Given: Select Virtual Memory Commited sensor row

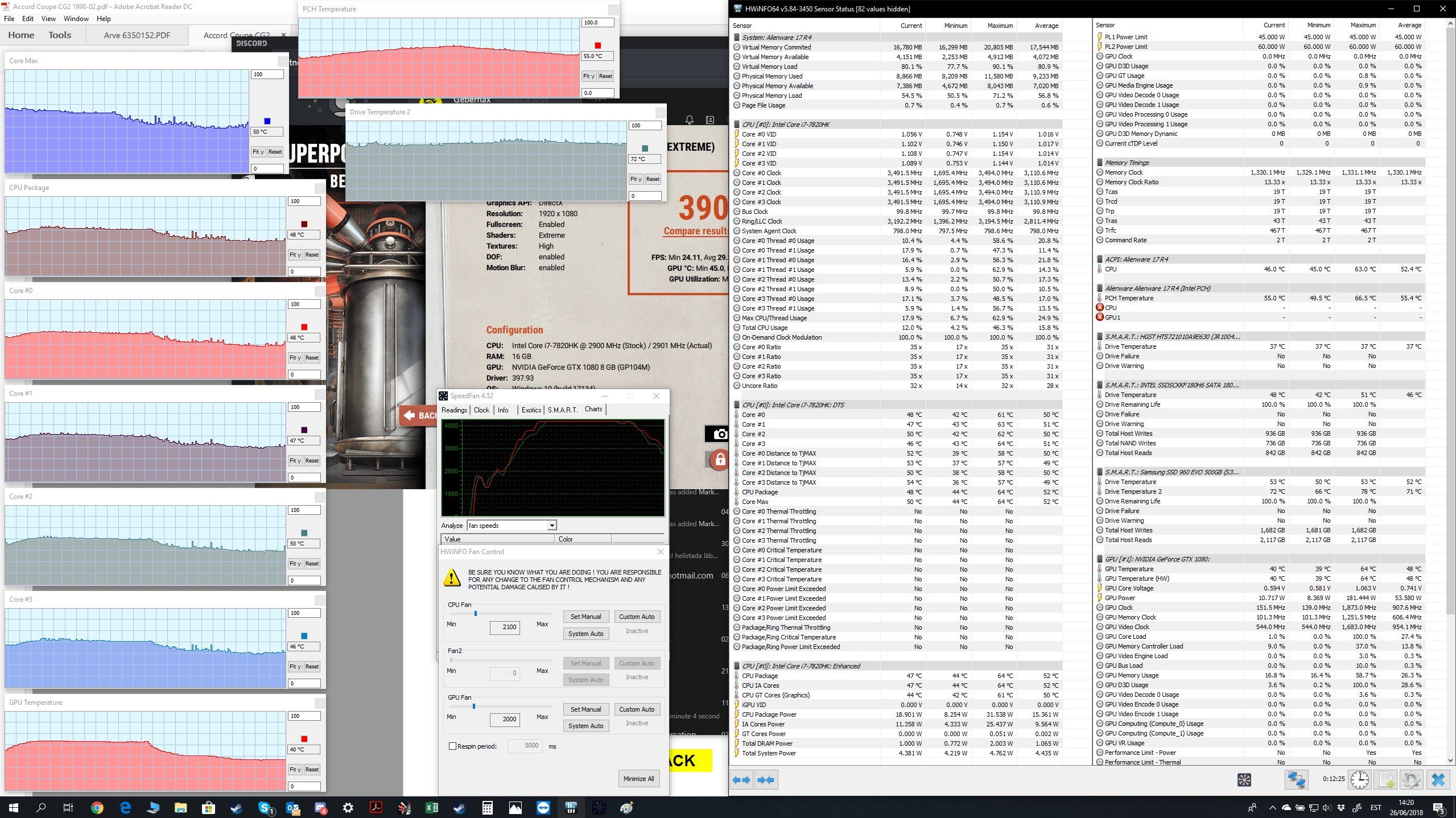Looking at the screenshot, I should pyautogui.click(x=897, y=47).
